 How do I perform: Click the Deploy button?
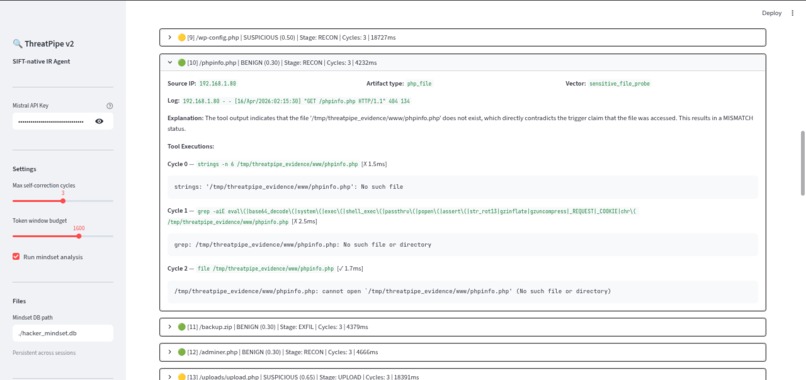[772, 13]
